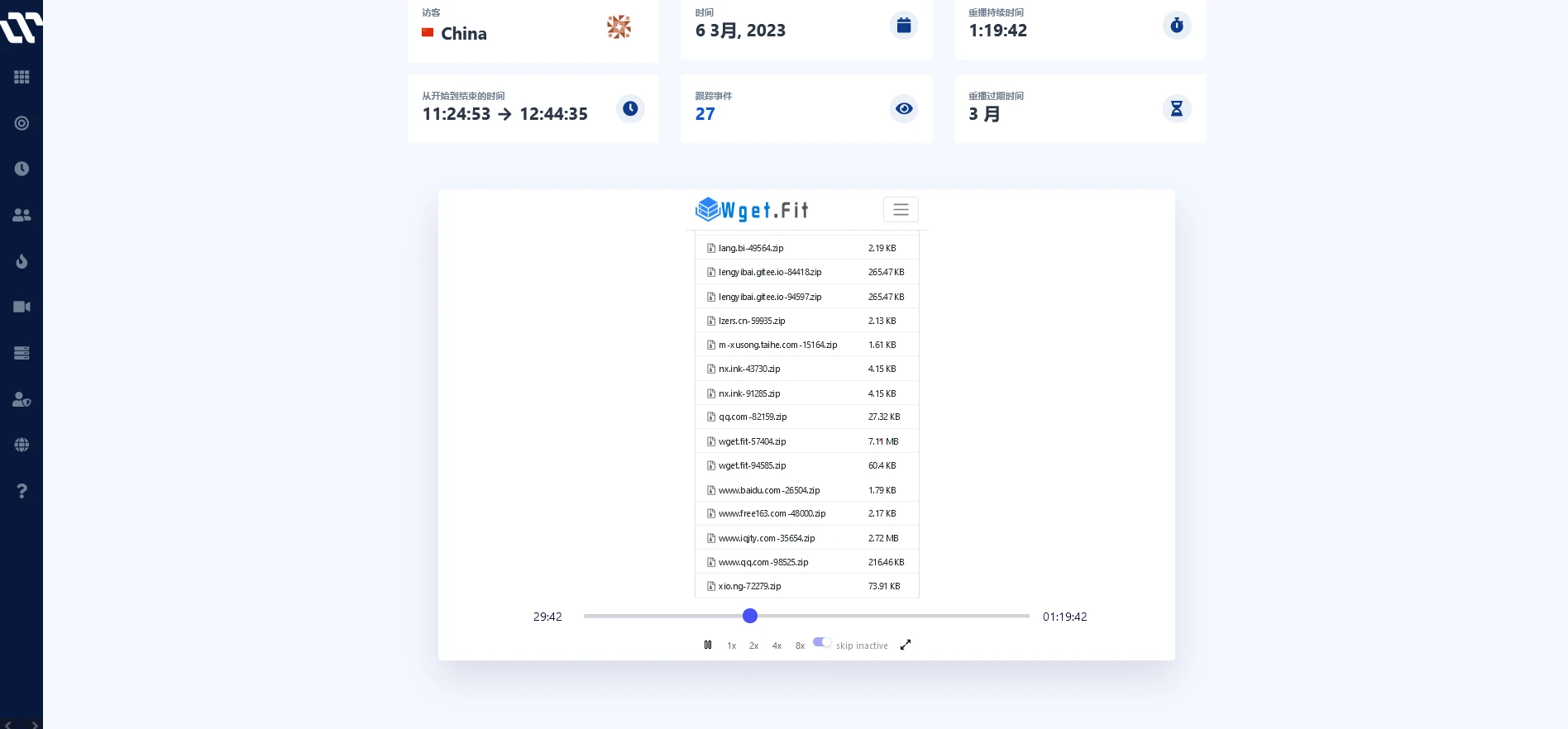Click the Wget.Fit logo in replay
Viewport: 1568px width, 729px height.
[x=752, y=210]
